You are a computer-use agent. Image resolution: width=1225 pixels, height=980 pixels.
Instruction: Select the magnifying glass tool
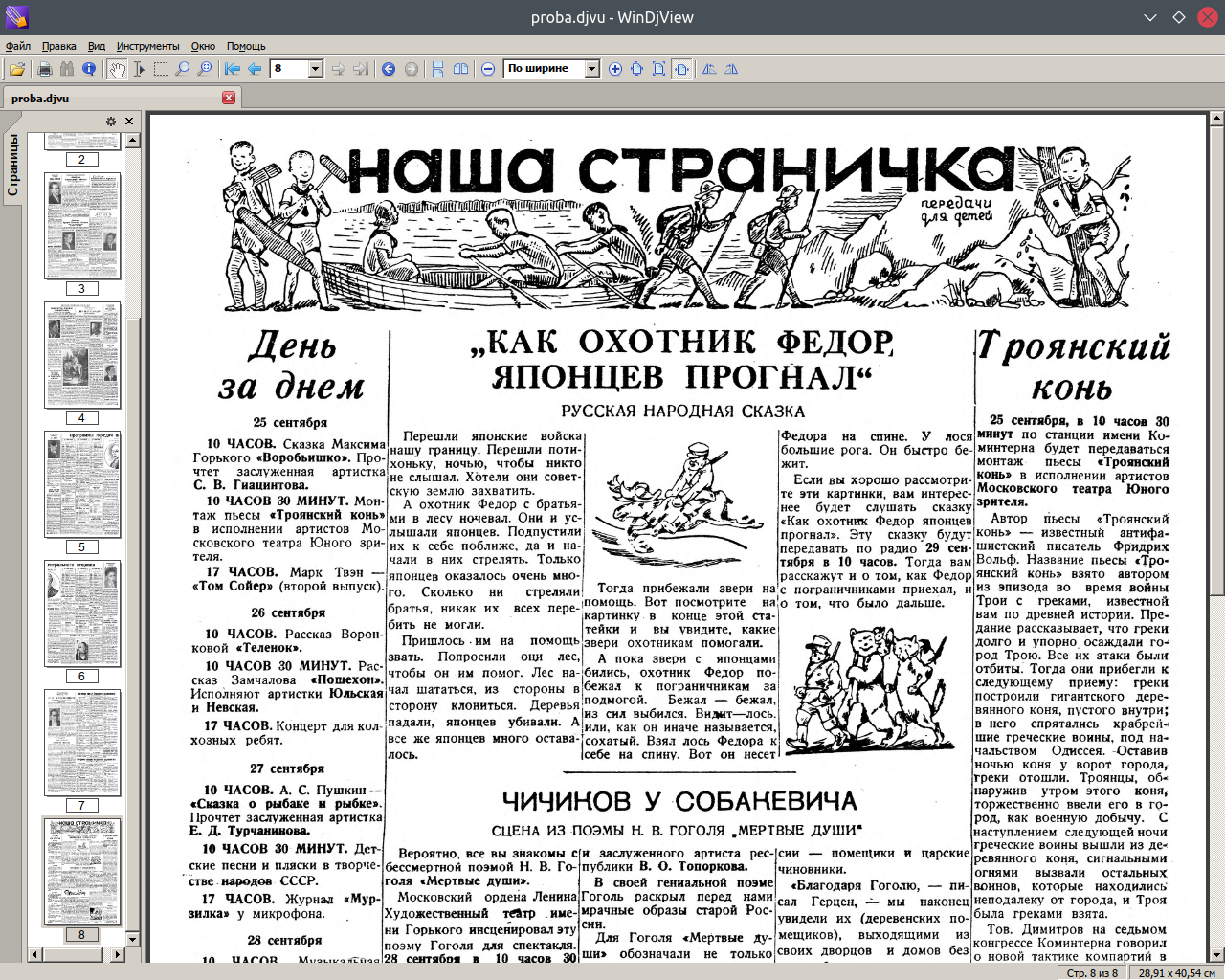click(182, 69)
